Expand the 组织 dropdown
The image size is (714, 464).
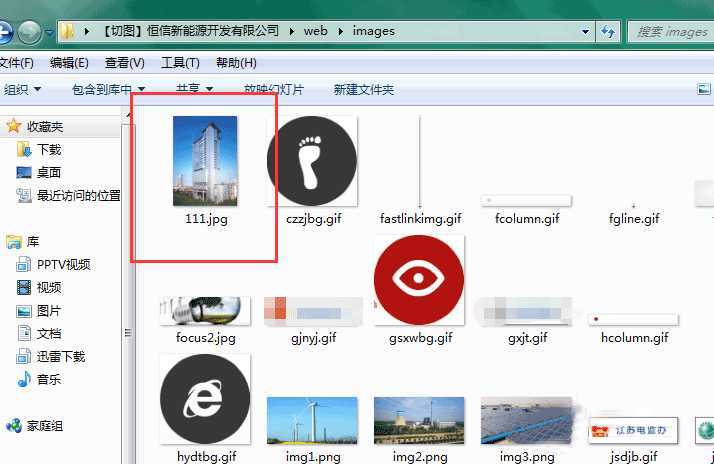(22, 90)
